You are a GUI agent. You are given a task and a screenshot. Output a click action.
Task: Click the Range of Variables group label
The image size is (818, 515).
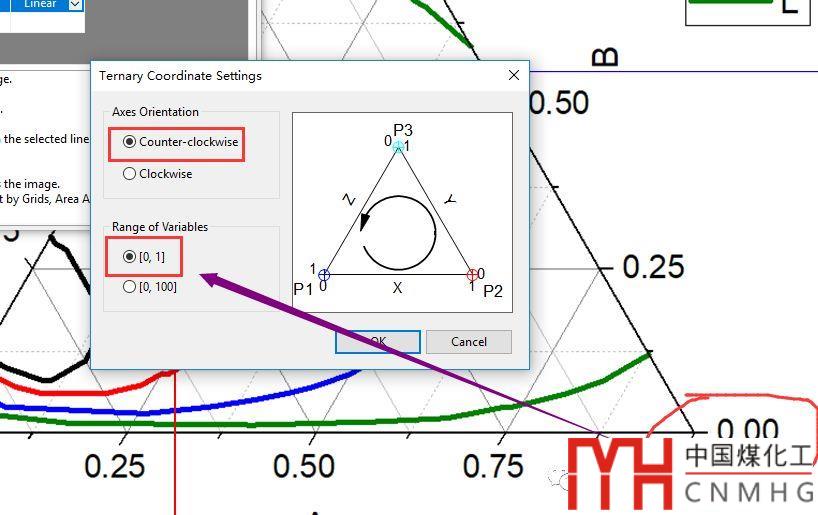tap(160, 227)
